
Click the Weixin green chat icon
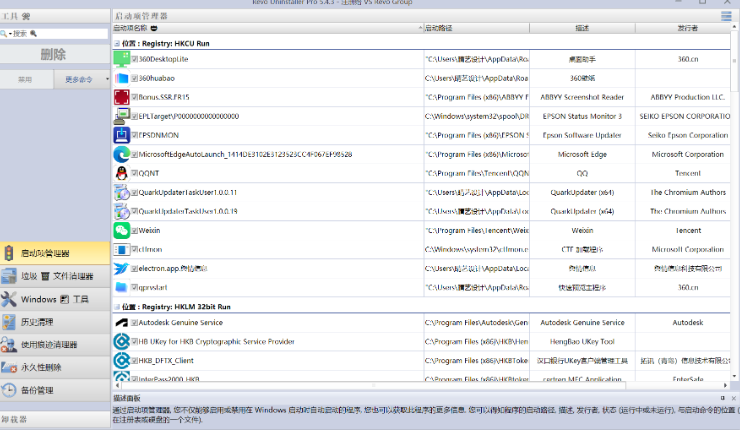pos(121,230)
